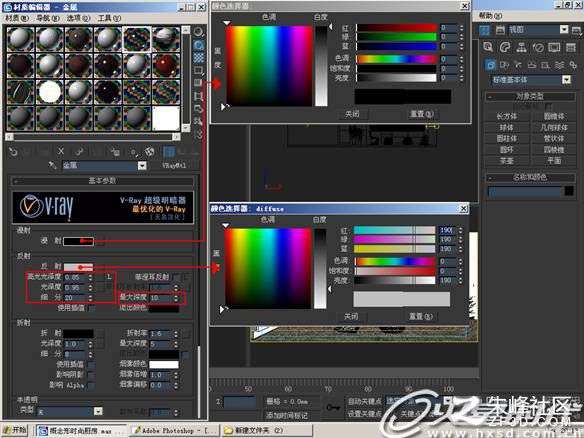Image resolution: width=584 pixels, height=438 pixels.
Task: Click the Display tab icon in the command panel
Action: pos(554,47)
